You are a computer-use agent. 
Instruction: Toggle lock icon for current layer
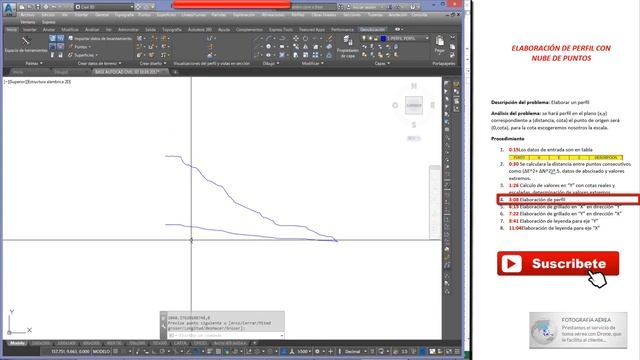point(376,38)
